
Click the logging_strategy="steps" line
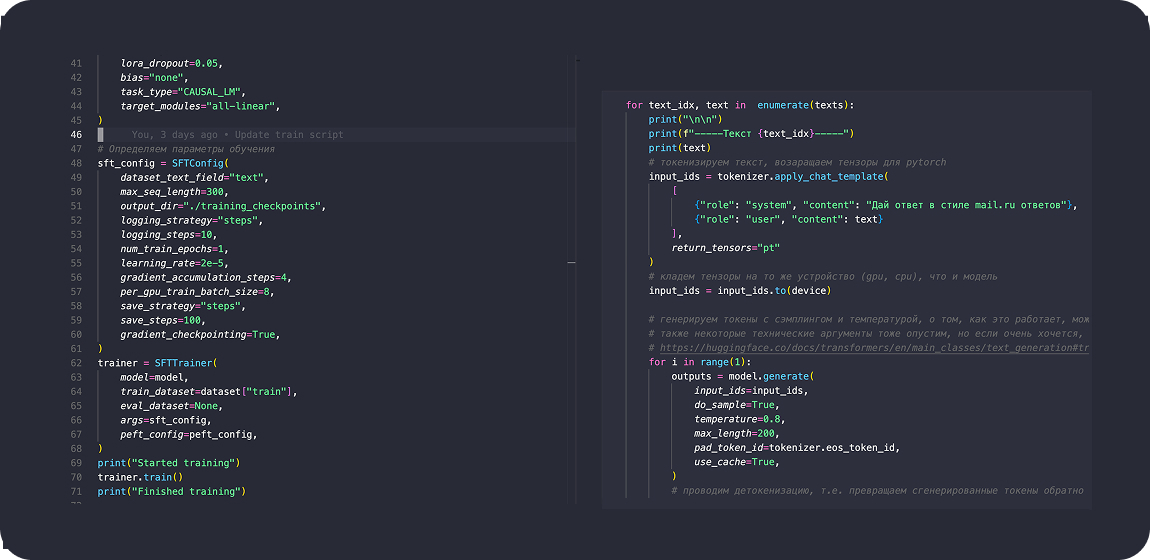(x=191, y=220)
